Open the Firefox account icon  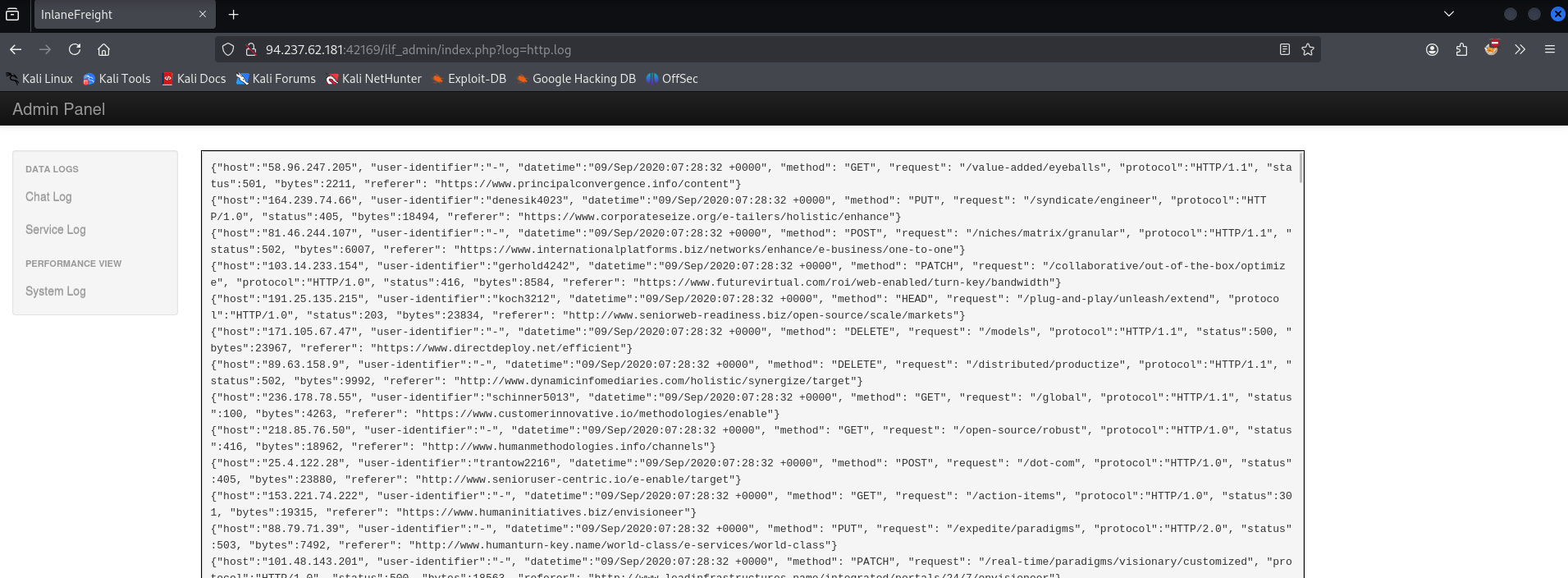pos(1432,49)
